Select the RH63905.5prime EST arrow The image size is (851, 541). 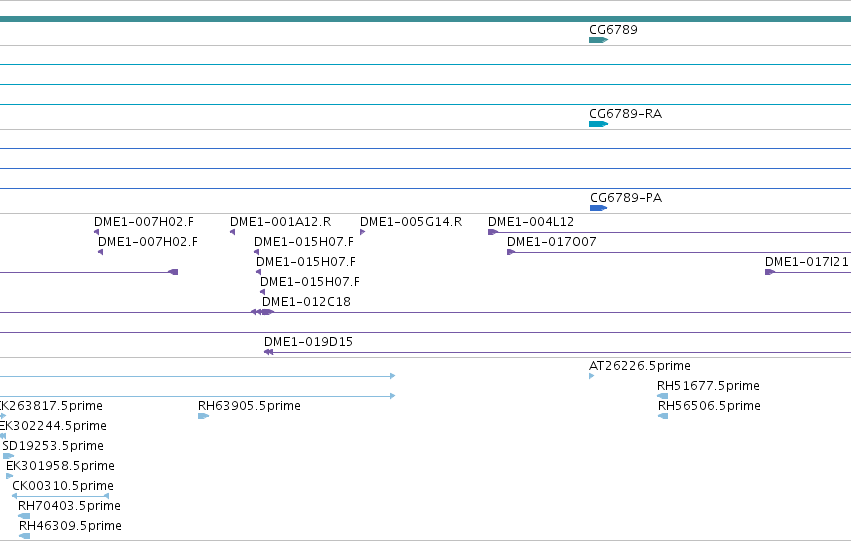204,416
